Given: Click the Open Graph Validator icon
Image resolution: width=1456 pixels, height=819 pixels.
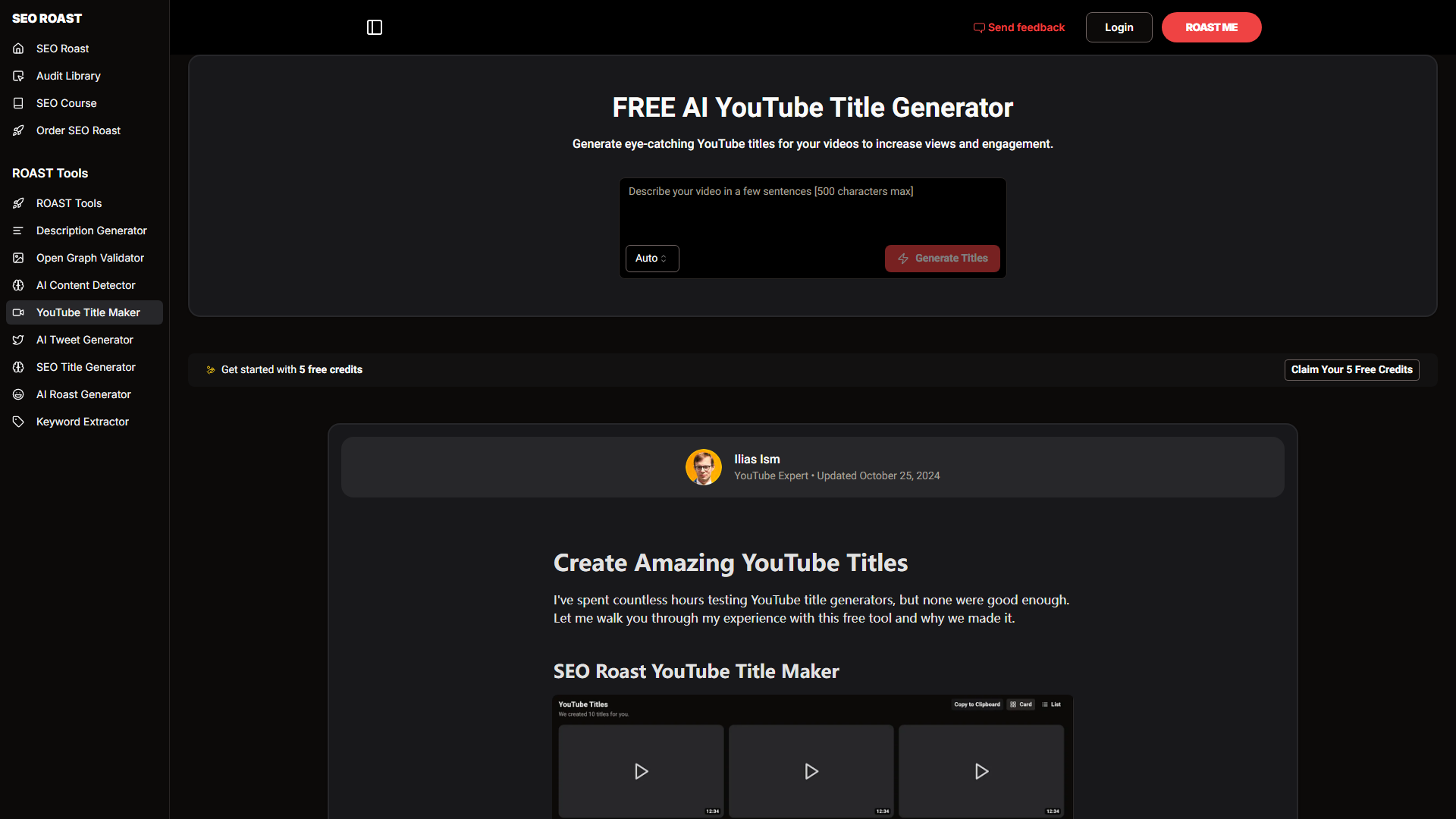Looking at the screenshot, I should (18, 257).
